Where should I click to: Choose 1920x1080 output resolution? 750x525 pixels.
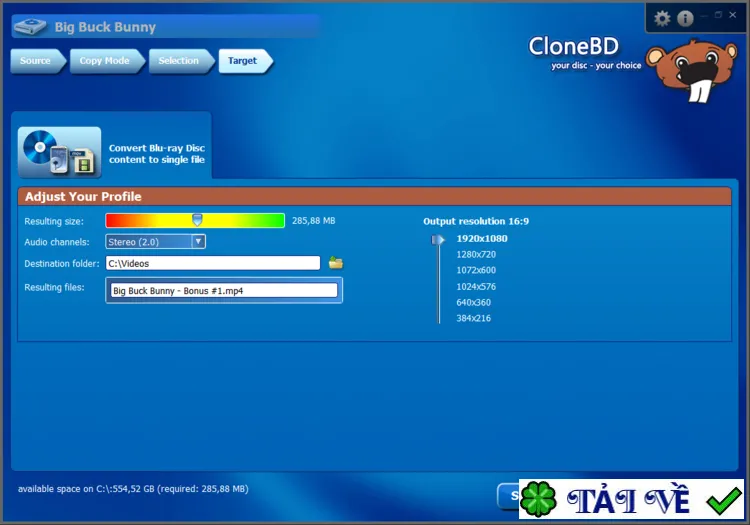(x=482, y=239)
